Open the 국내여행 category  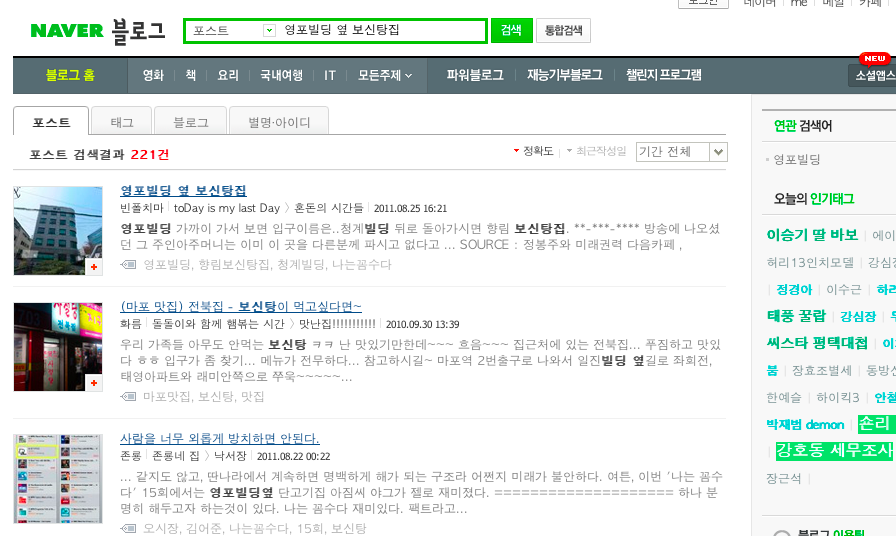(281, 75)
